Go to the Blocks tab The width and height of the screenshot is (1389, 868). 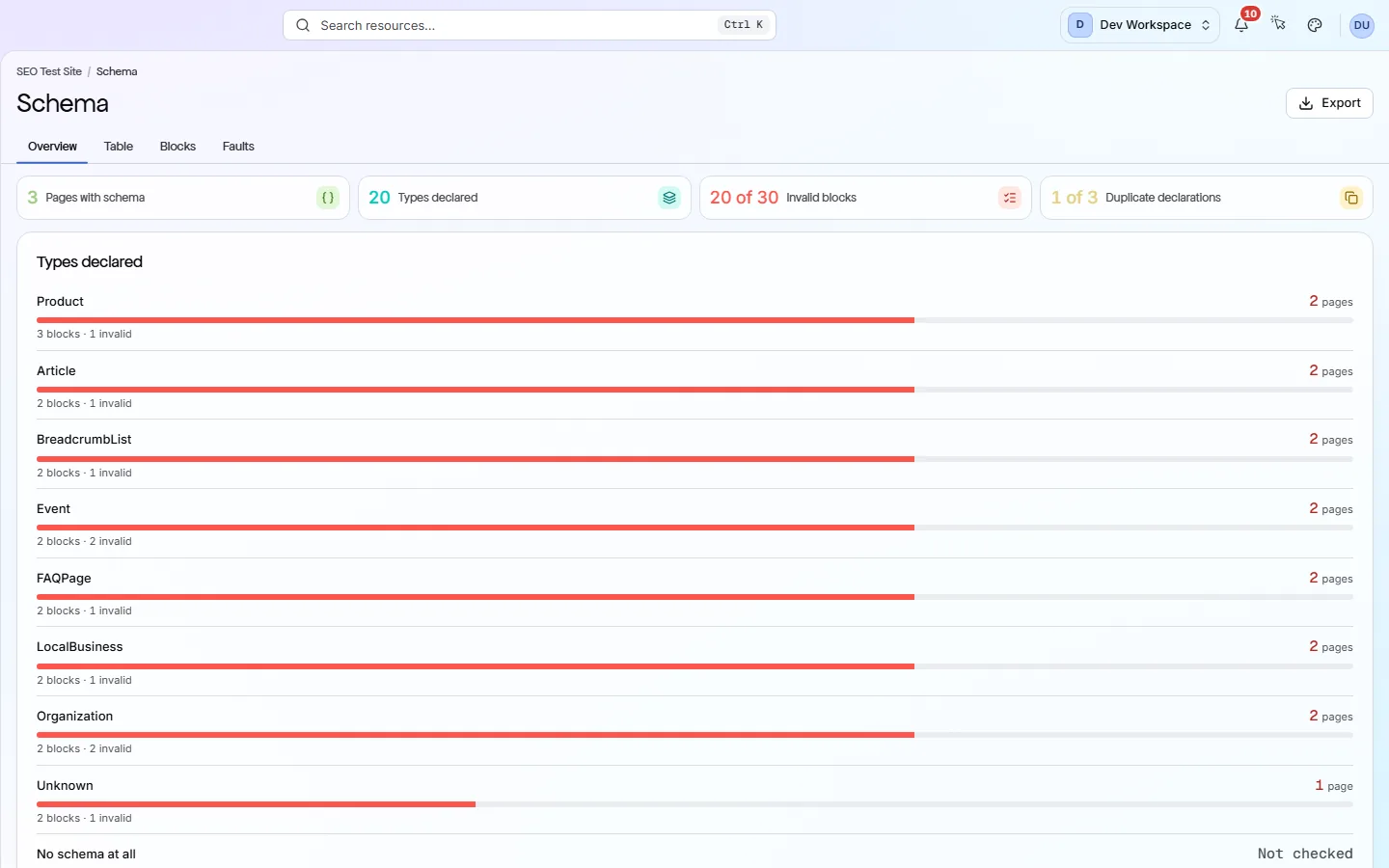click(x=177, y=147)
